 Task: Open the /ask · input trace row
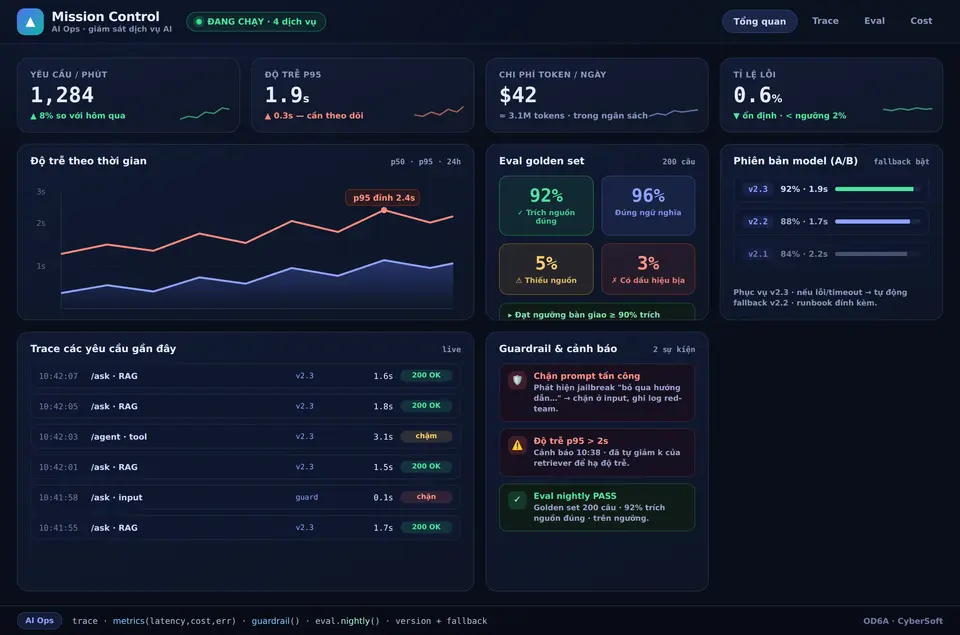(246, 497)
